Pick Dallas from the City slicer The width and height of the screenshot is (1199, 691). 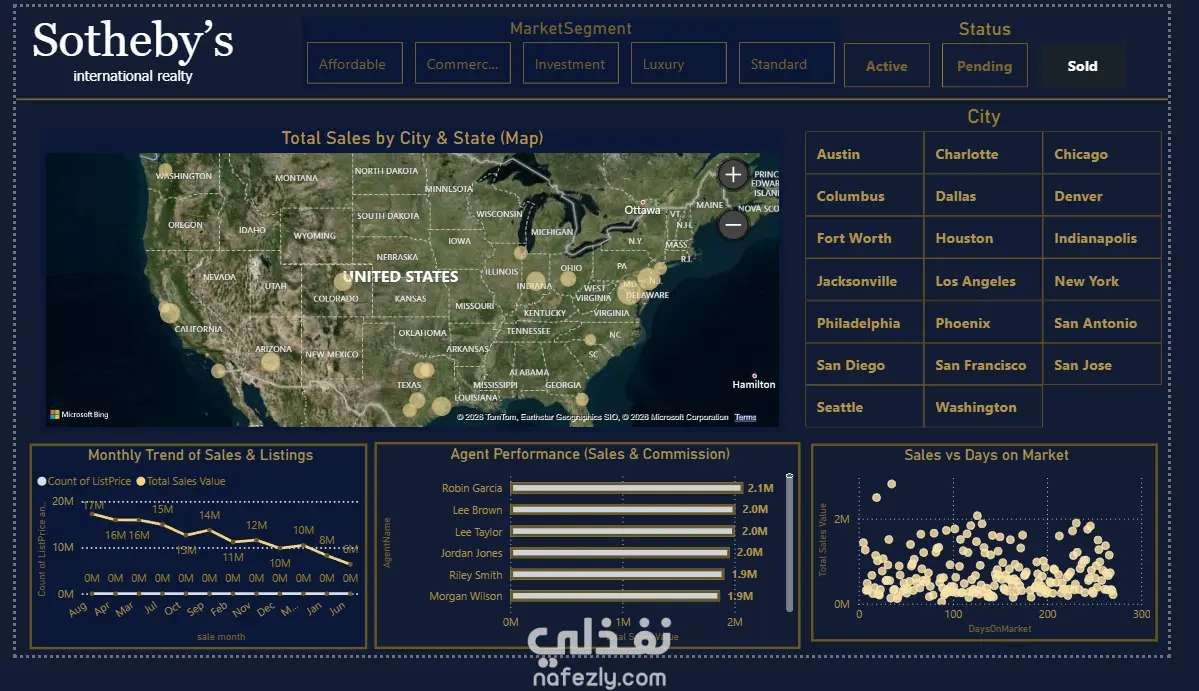click(983, 196)
